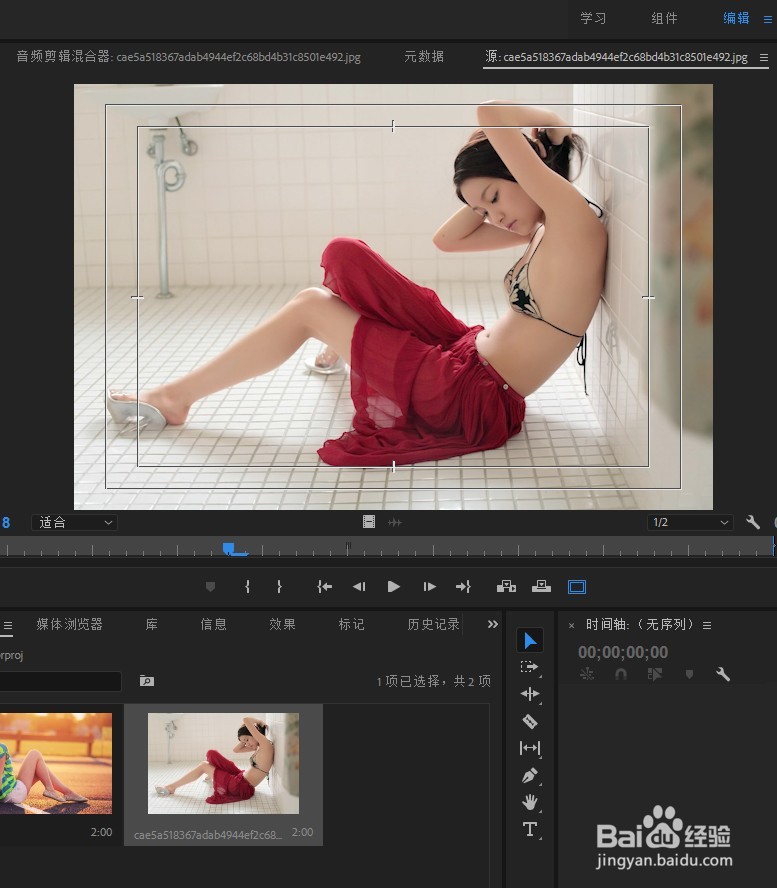Switch to 编辑 workspace
This screenshot has height=888, width=777.
click(736, 18)
